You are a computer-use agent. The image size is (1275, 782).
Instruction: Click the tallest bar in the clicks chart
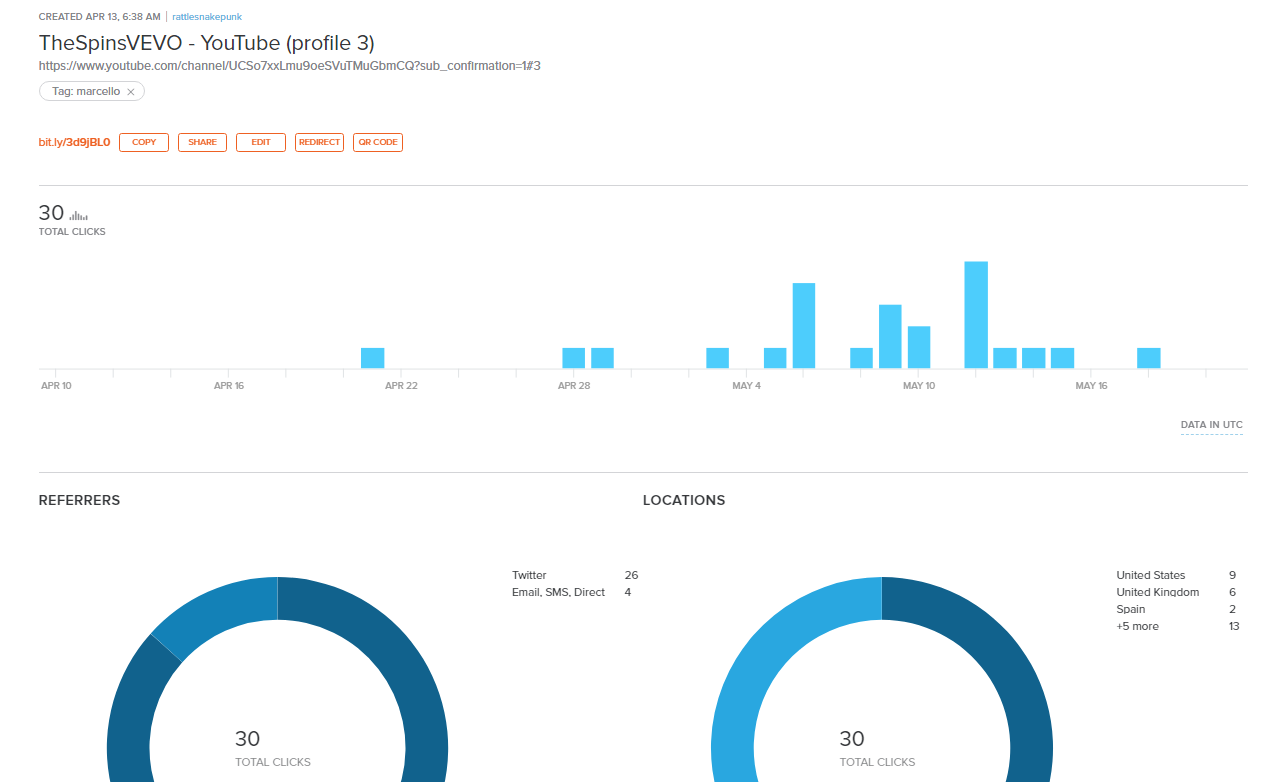point(976,315)
